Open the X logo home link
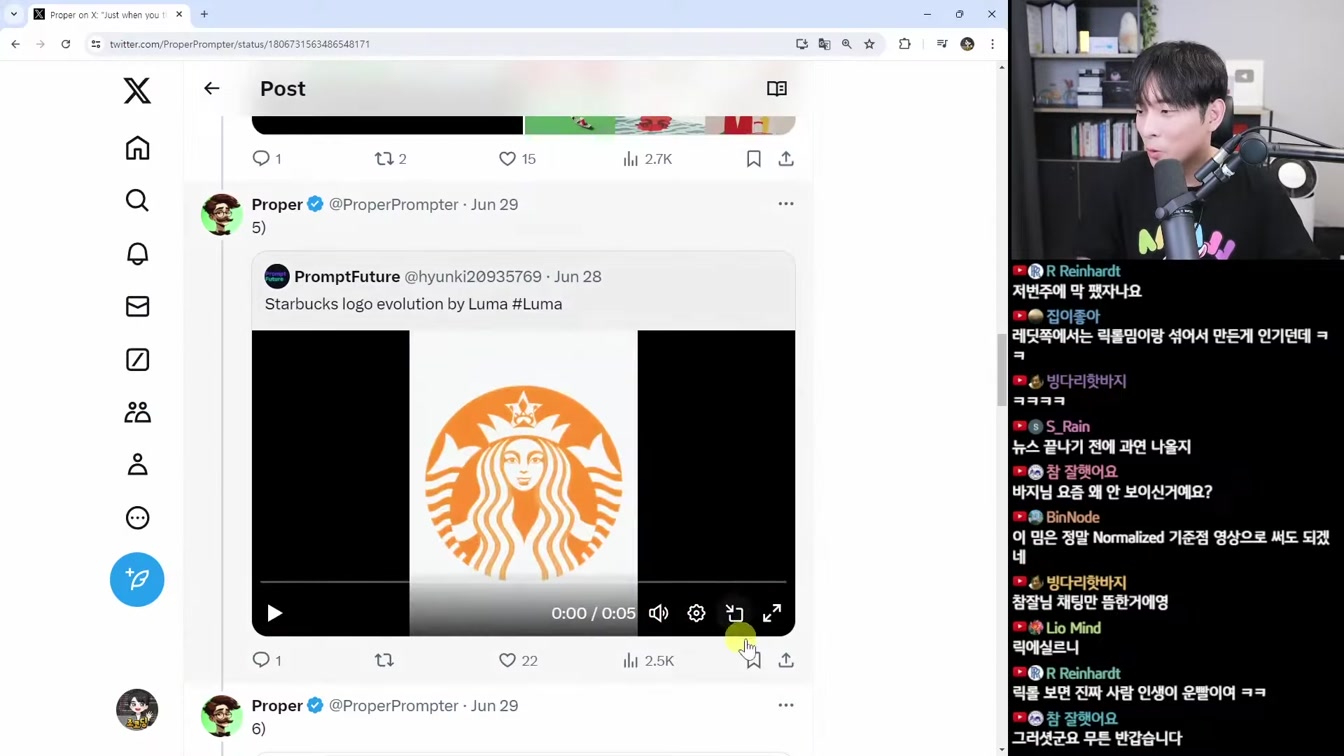1344x756 pixels. (137, 91)
